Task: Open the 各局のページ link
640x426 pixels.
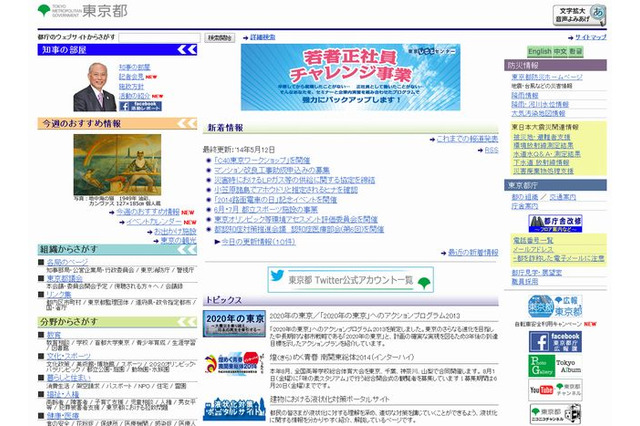Action: tap(67, 262)
